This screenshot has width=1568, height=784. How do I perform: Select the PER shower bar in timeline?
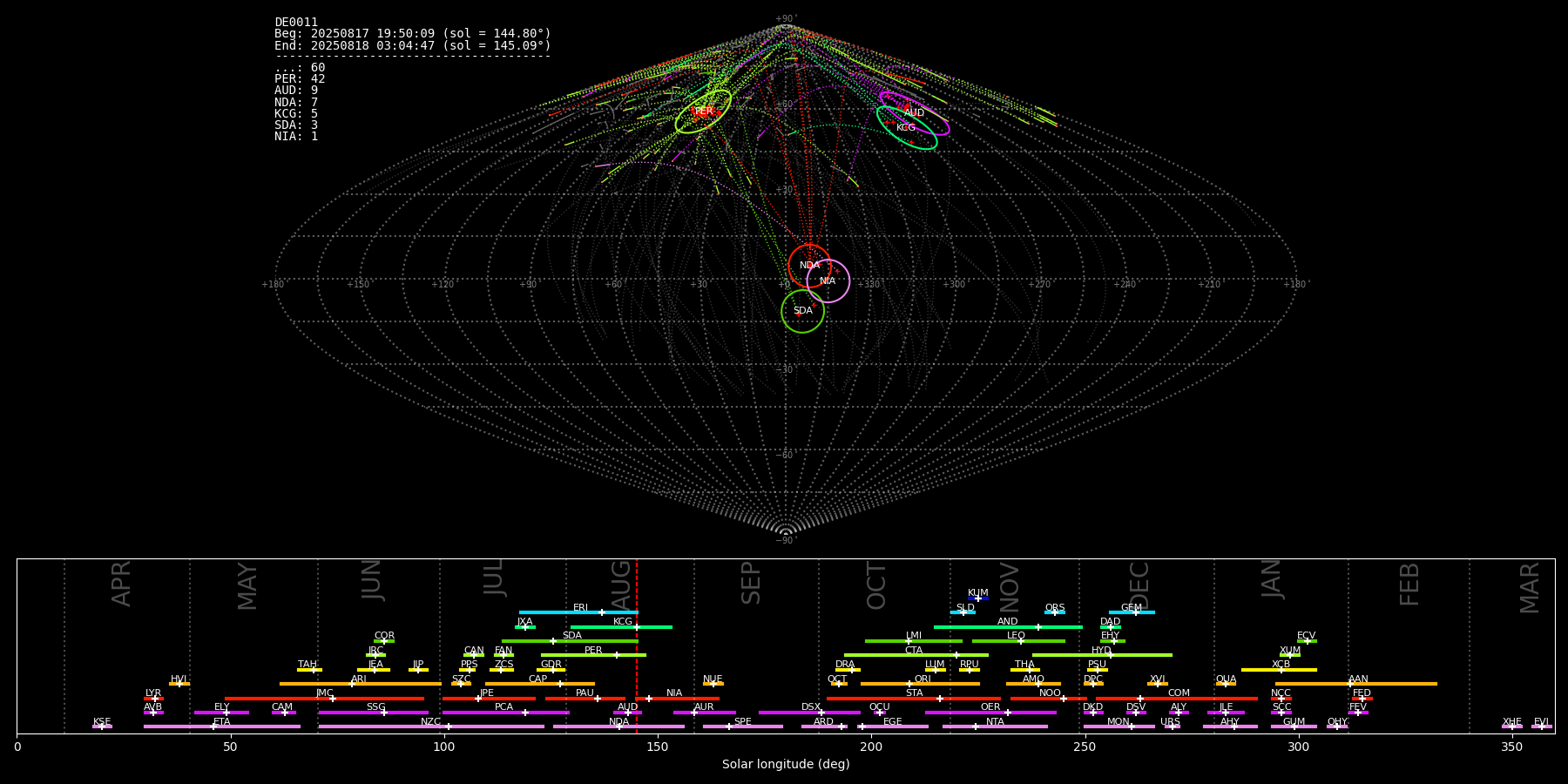click(593, 655)
